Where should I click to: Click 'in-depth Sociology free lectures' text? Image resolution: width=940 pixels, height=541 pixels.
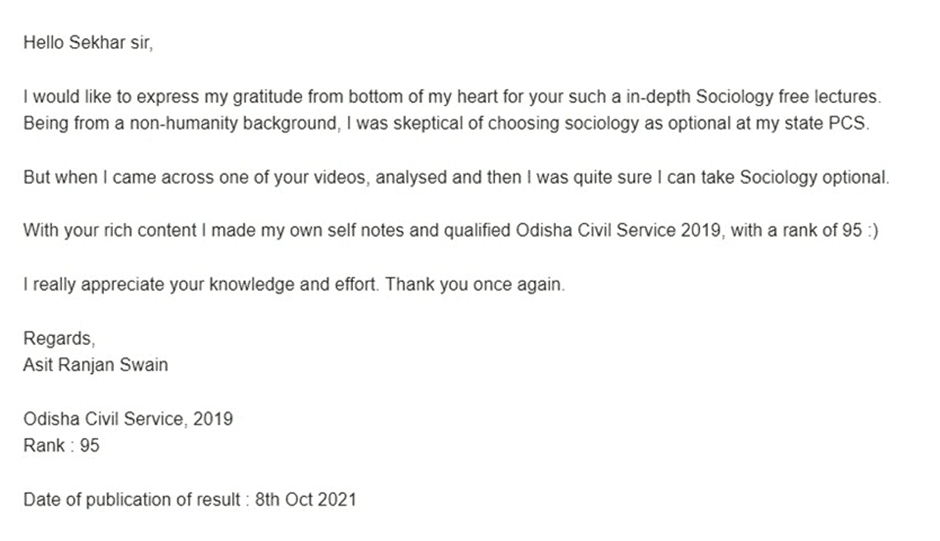753,97
